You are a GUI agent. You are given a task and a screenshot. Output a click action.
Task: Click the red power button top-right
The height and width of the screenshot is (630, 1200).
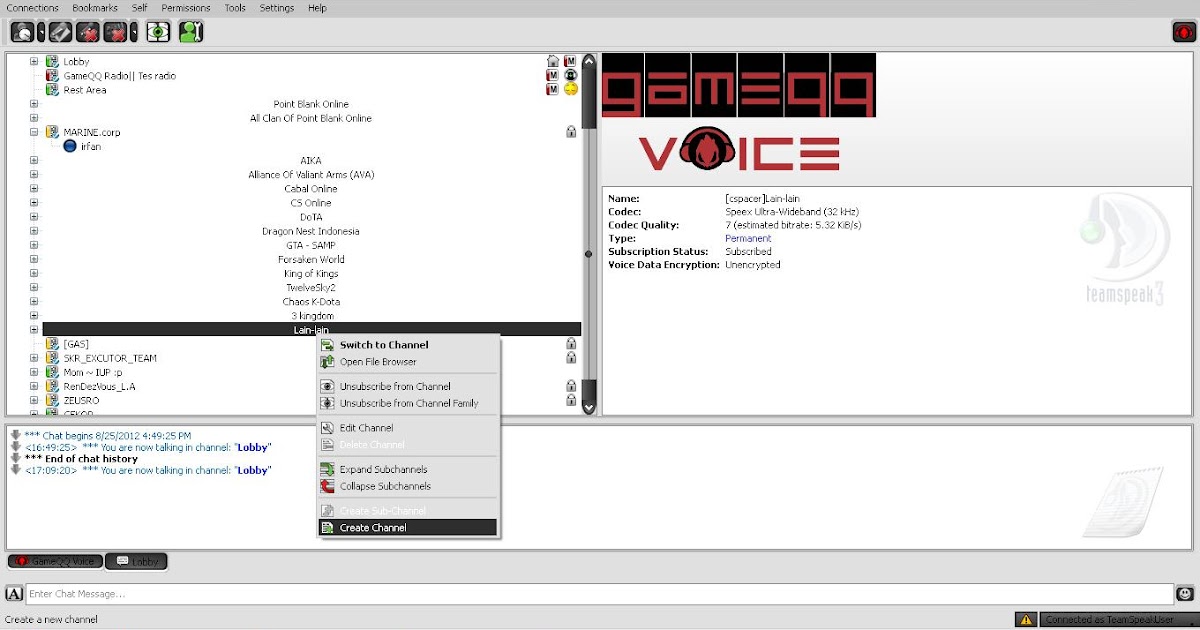1183,31
